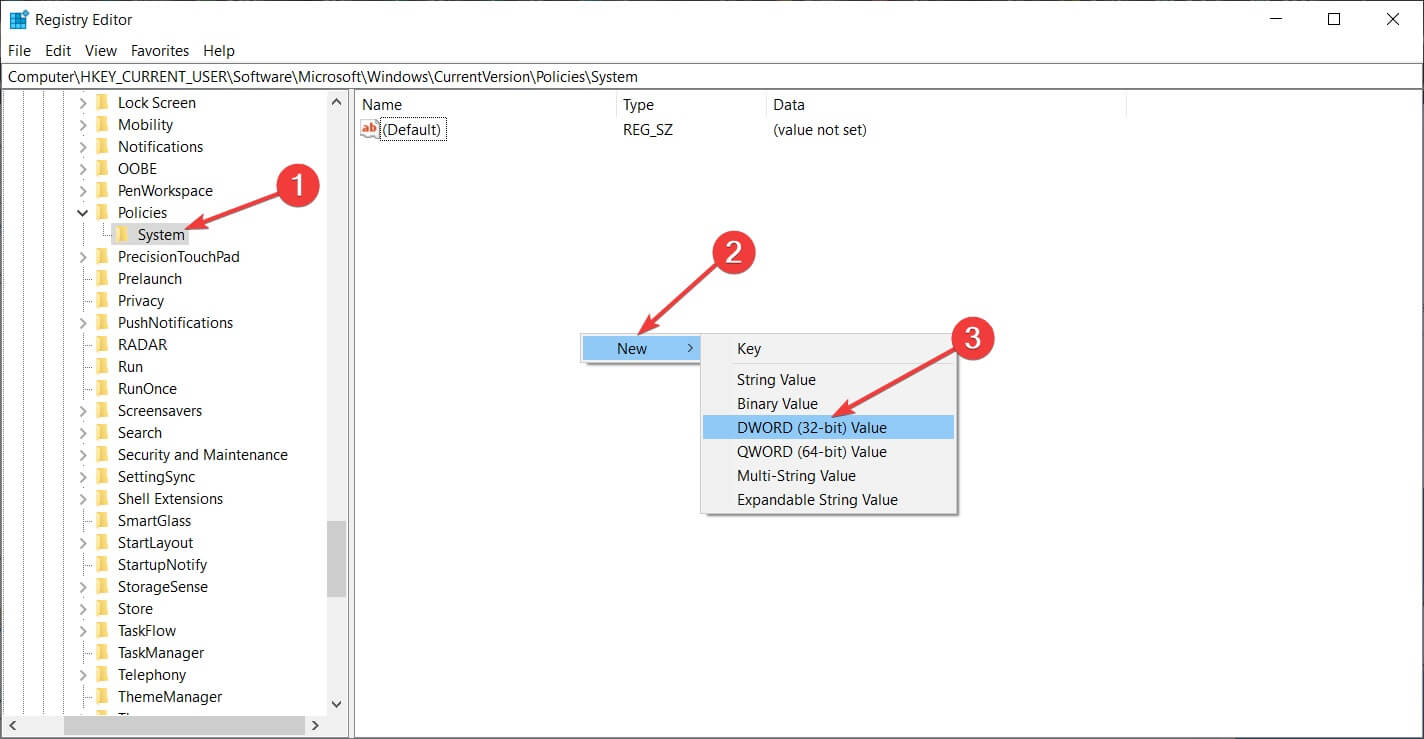Open the Favorites menu
Image resolution: width=1424 pixels, height=739 pixels.
[x=160, y=50]
